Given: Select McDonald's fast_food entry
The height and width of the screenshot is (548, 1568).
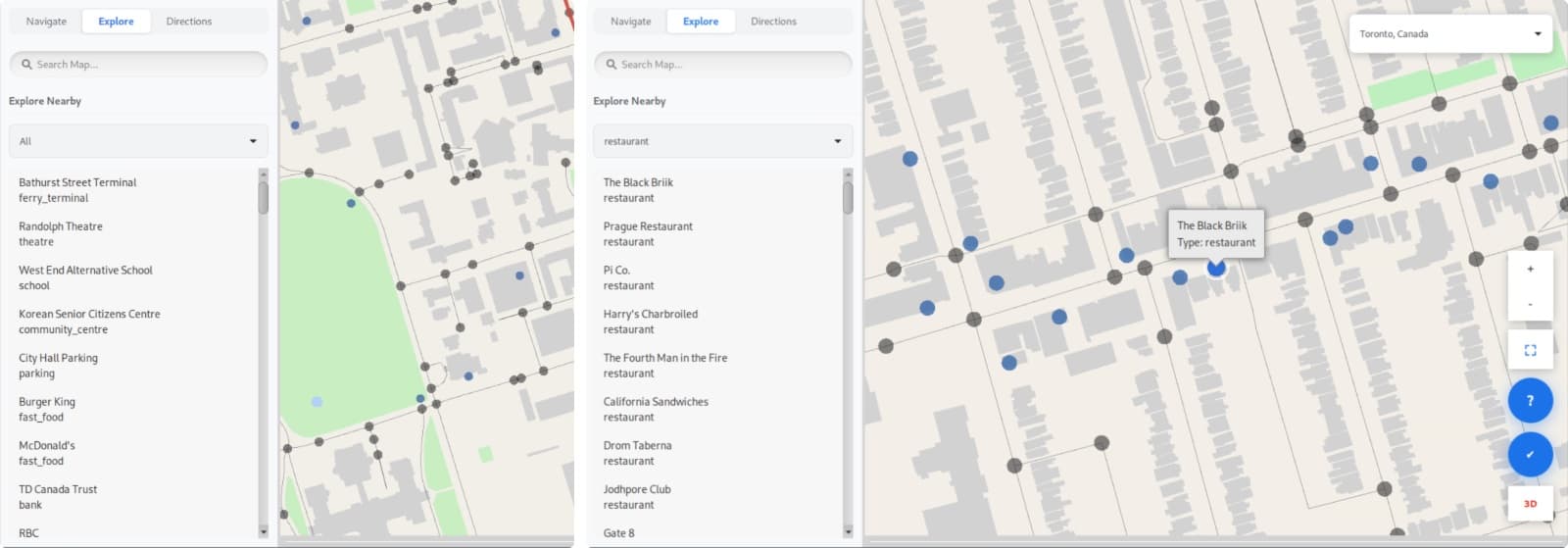Looking at the screenshot, I should (x=133, y=453).
